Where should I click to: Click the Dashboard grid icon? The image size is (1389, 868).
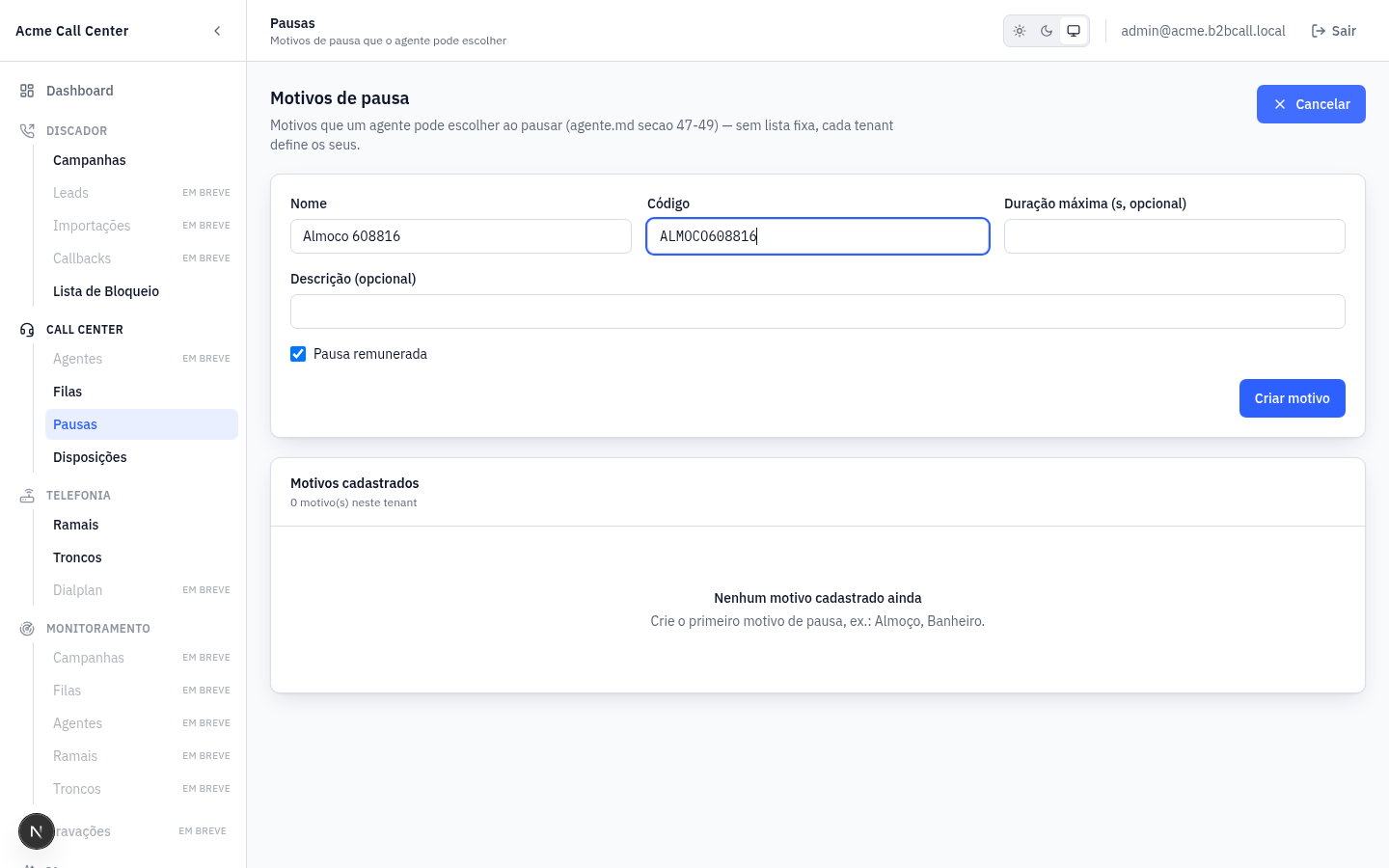tap(27, 91)
